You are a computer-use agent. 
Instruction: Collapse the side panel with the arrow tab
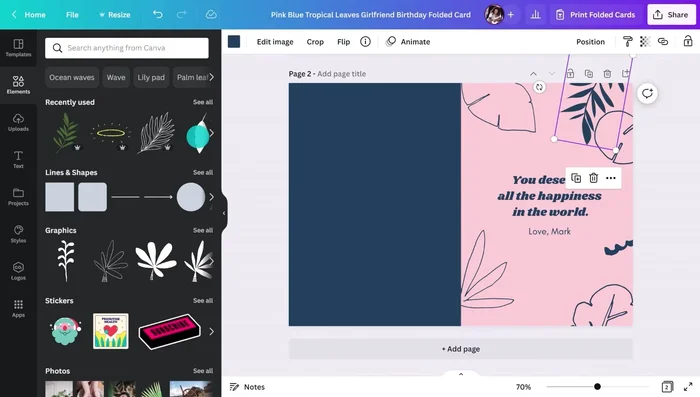coord(224,213)
